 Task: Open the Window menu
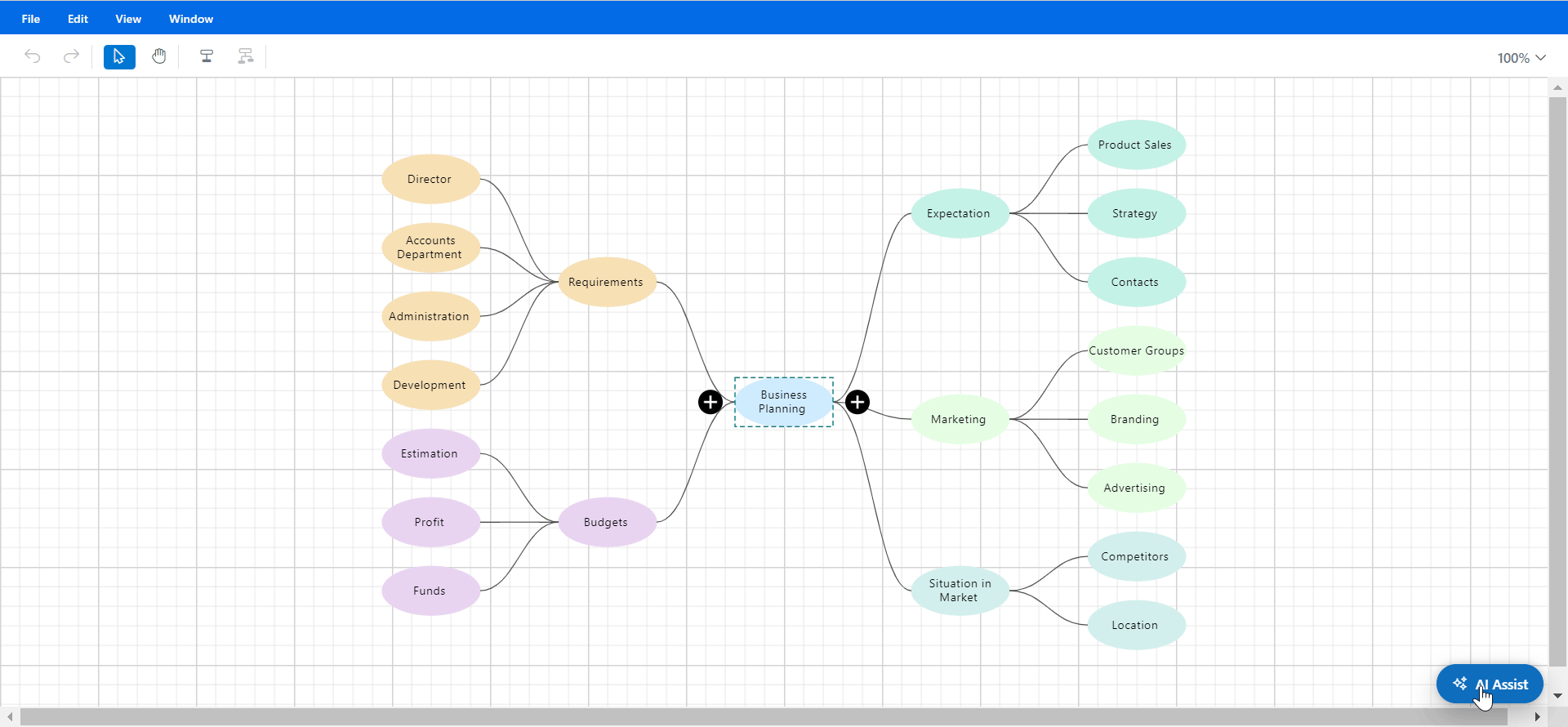(x=191, y=19)
